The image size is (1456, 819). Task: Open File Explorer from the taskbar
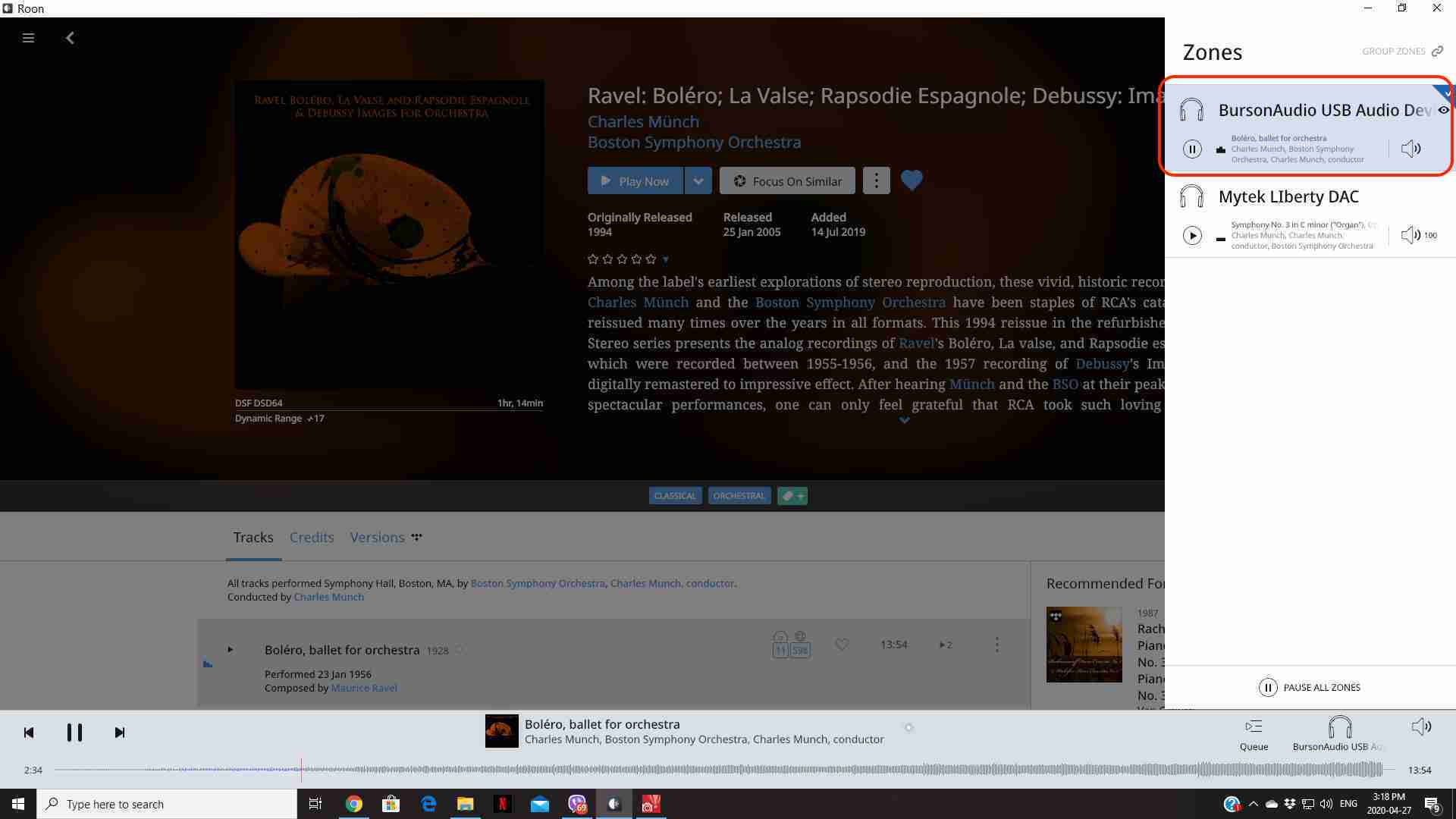coord(465,804)
